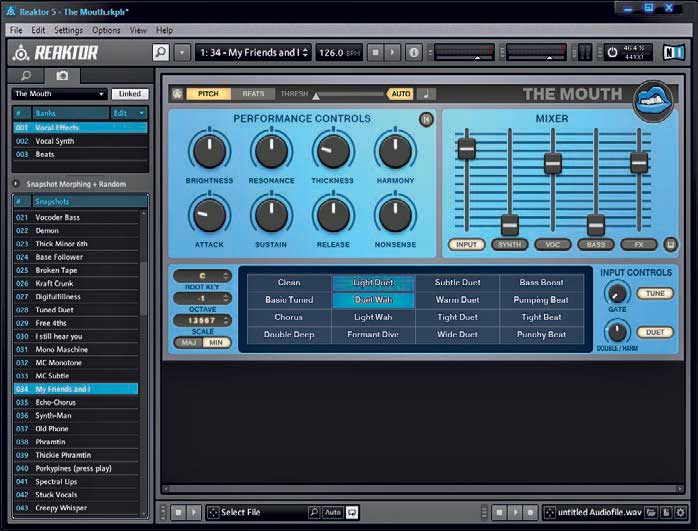Toggle the BASS mixer channel button
Image resolution: width=698 pixels, height=531 pixels.
coord(596,244)
